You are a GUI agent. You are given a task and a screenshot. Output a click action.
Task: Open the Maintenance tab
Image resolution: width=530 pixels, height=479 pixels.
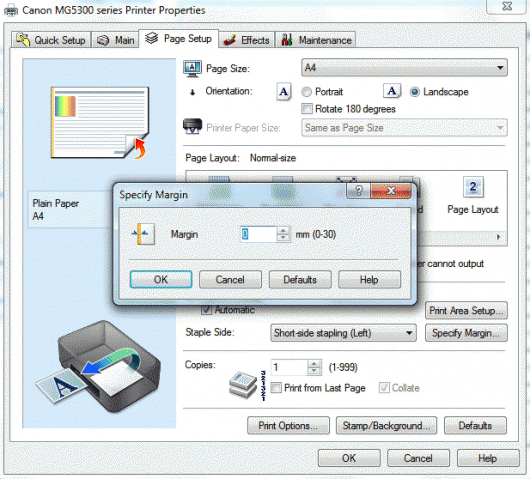315,40
